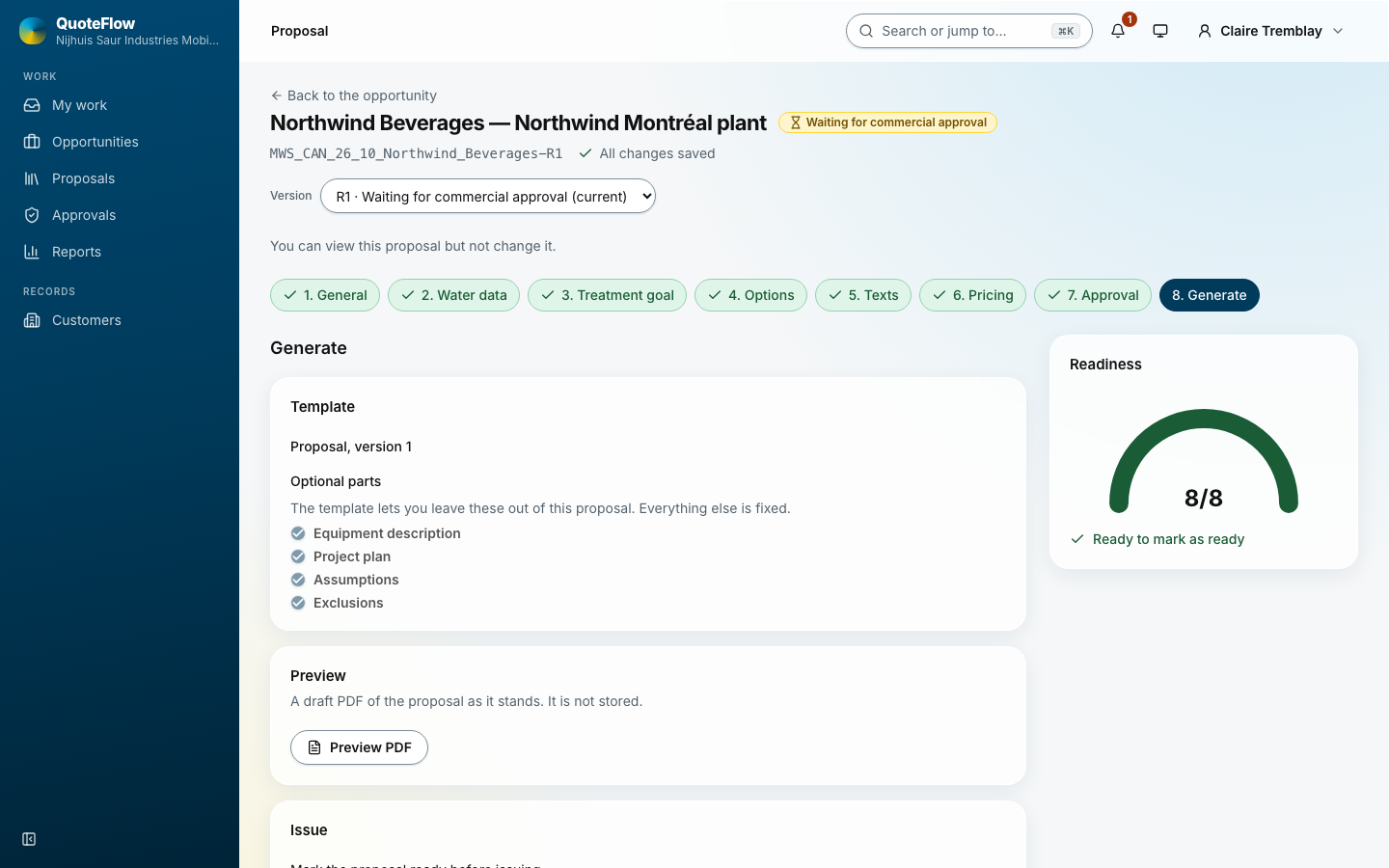This screenshot has width=1389, height=868.
Task: Select step 8. Generate
Action: 1210,295
